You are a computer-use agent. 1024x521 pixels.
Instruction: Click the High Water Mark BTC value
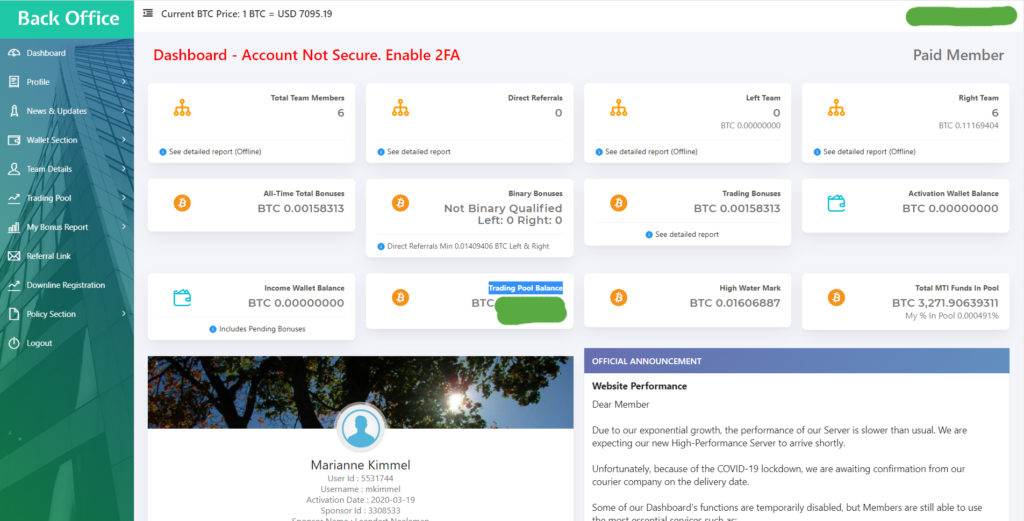coord(735,304)
